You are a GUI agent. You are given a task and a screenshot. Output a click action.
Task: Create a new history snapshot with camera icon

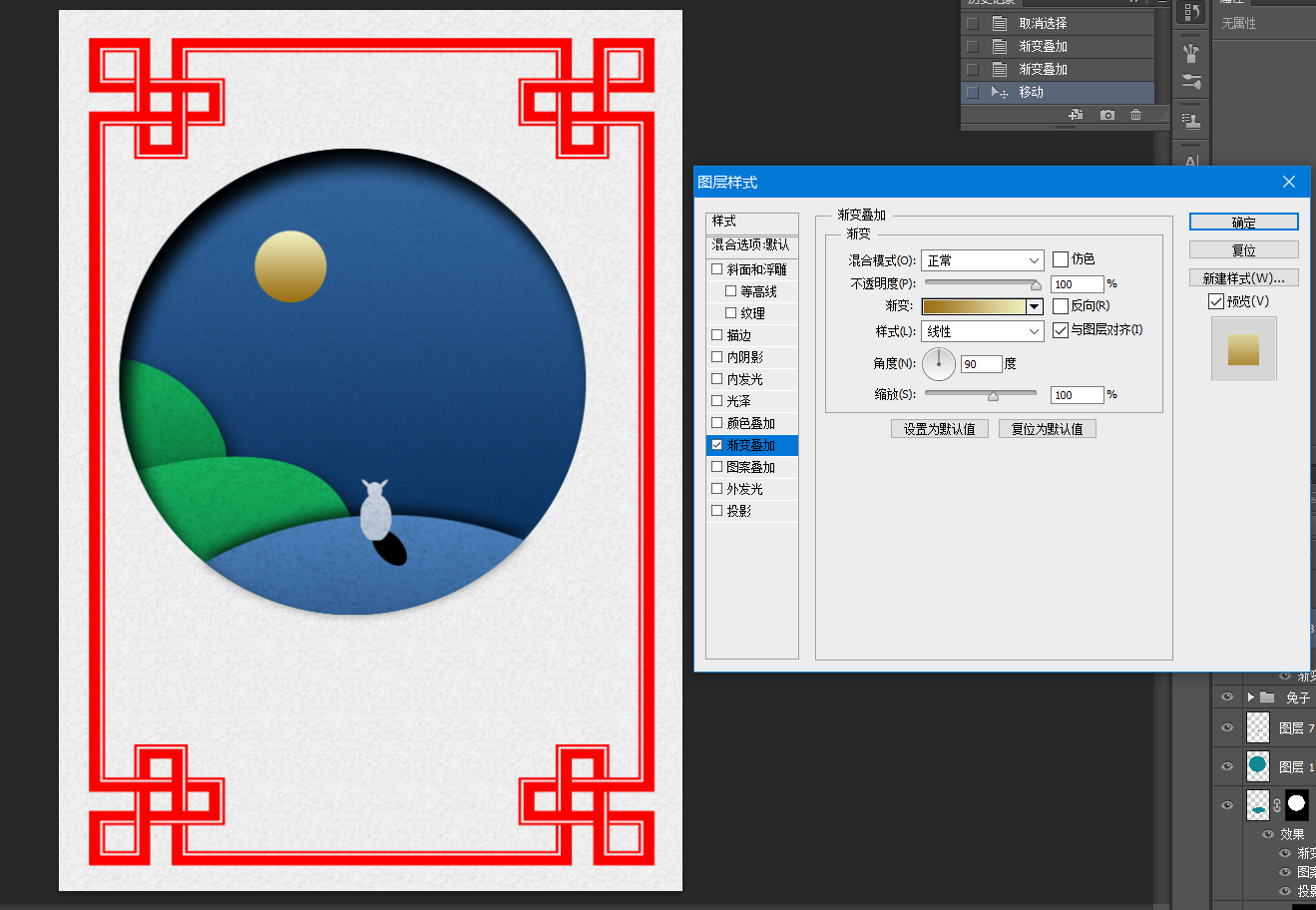(x=1107, y=115)
